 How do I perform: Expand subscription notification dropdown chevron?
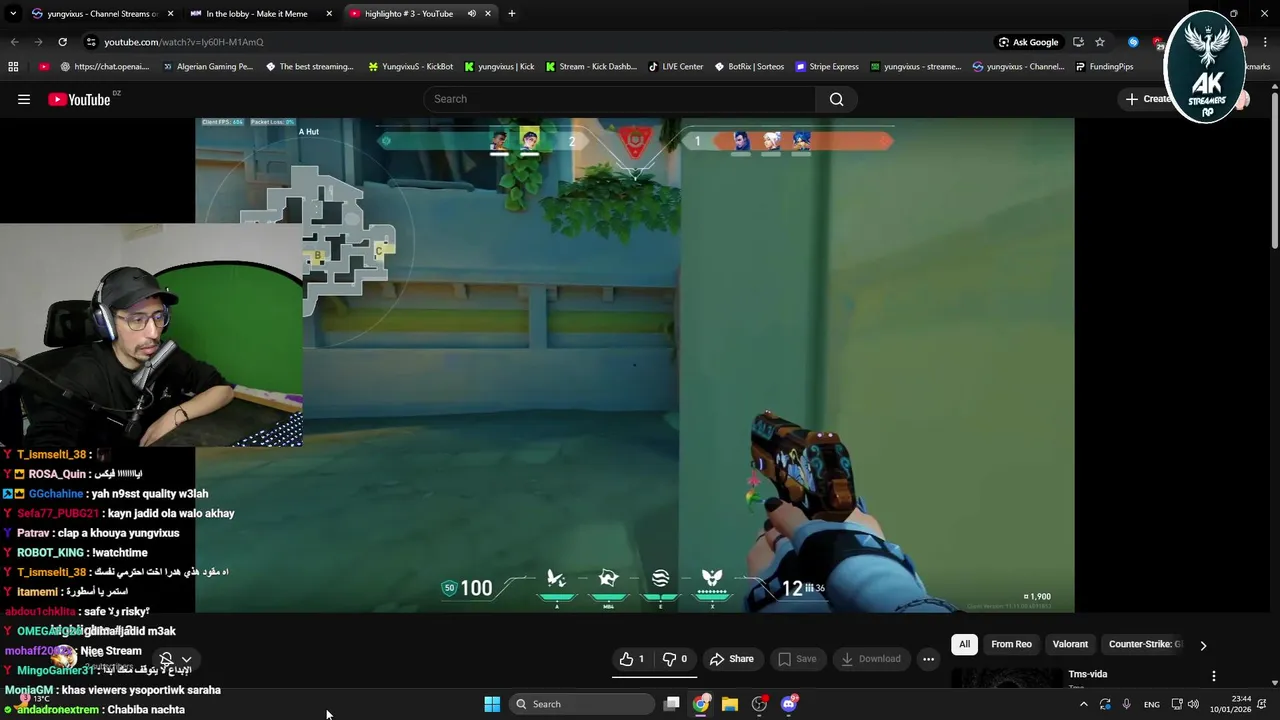pyautogui.click(x=186, y=659)
